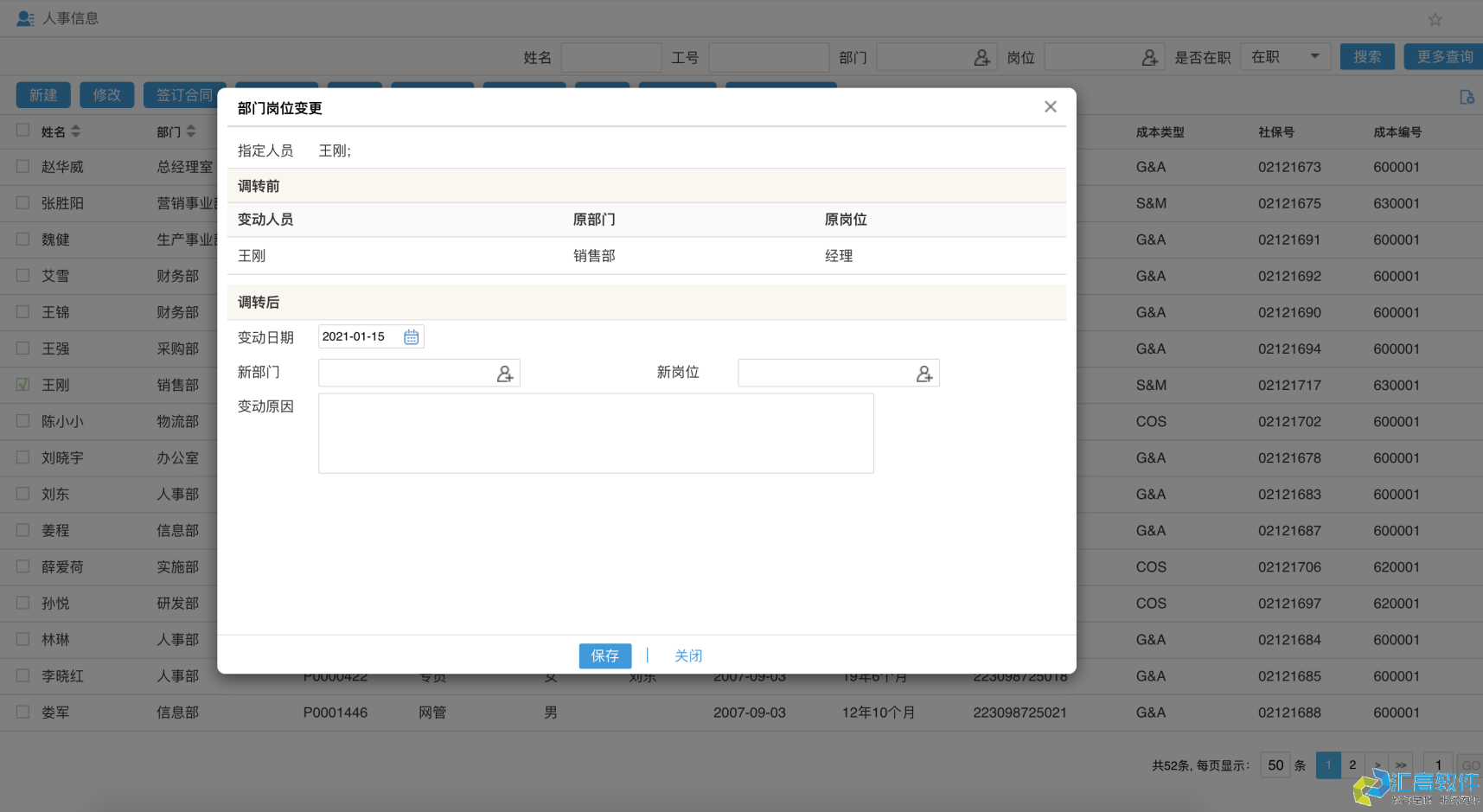1483x812 pixels.
Task: Check the checkbox next to 赵华威
Action: pyautogui.click(x=22, y=166)
